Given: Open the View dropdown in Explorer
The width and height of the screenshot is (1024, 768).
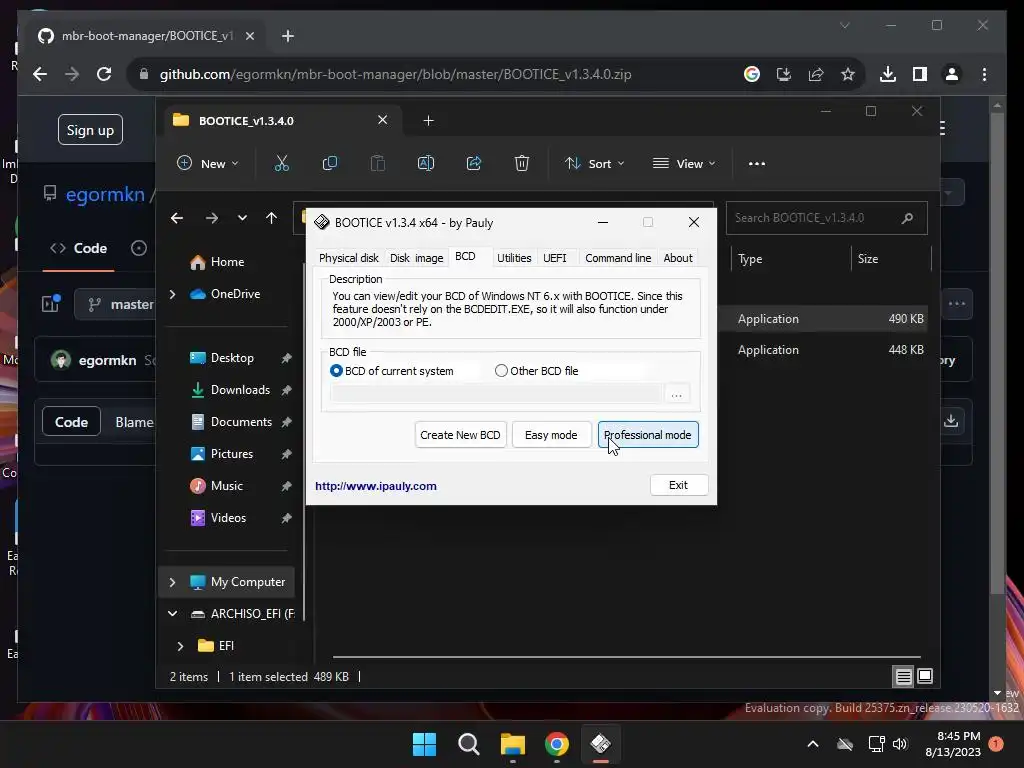Looking at the screenshot, I should [x=684, y=163].
